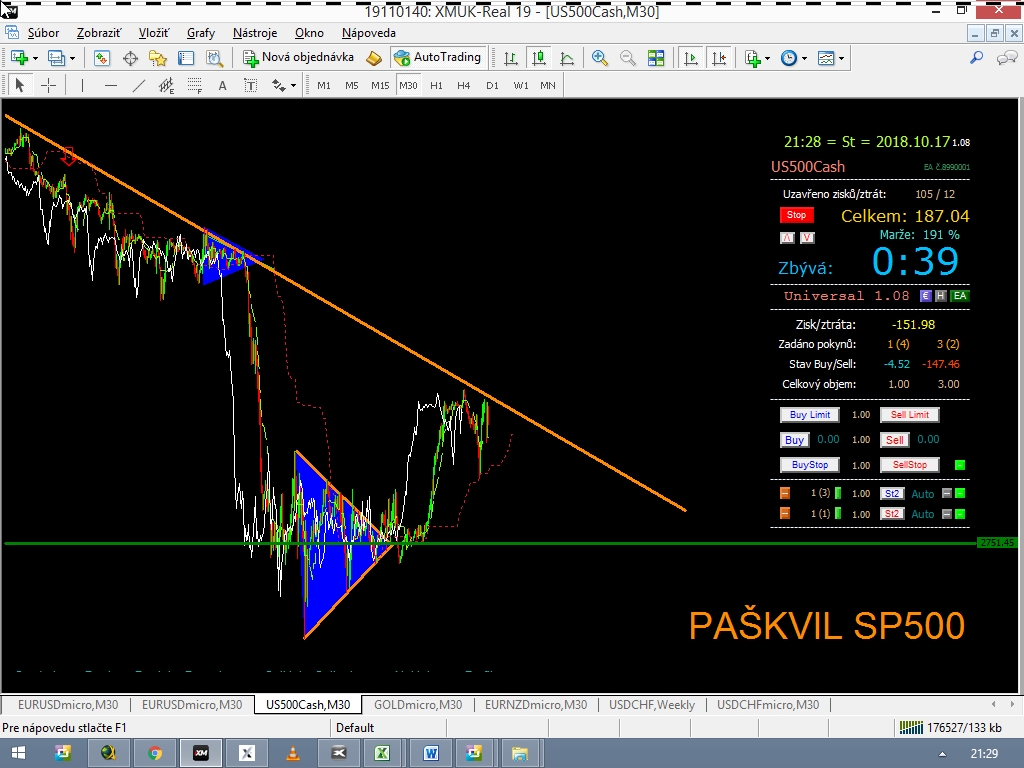Open the Súbor menu

43,33
